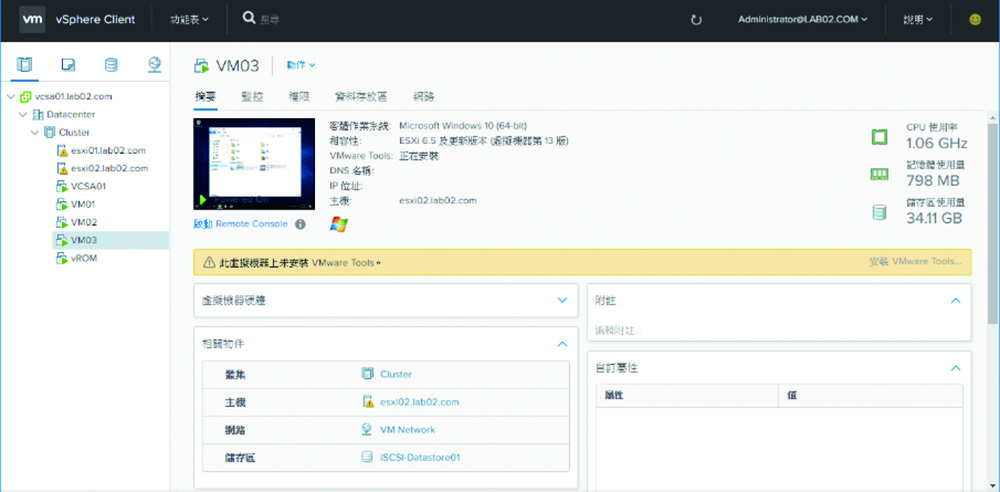The width and height of the screenshot is (1000, 492).
Task: Select vROM in the inventory tree
Action: [x=84, y=258]
